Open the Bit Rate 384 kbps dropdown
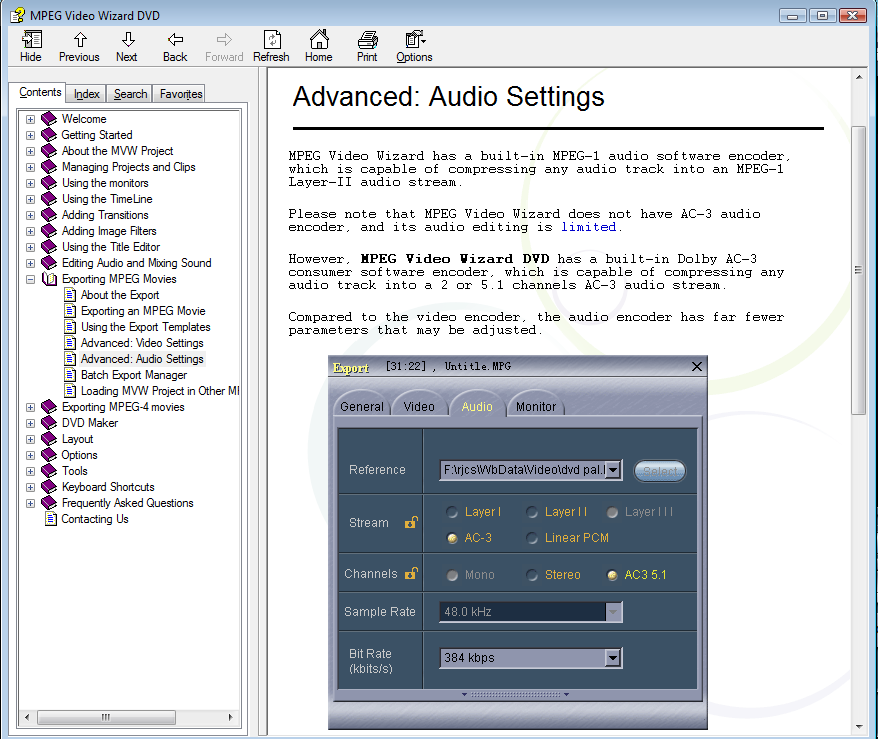The height and width of the screenshot is (739, 878). pos(613,658)
